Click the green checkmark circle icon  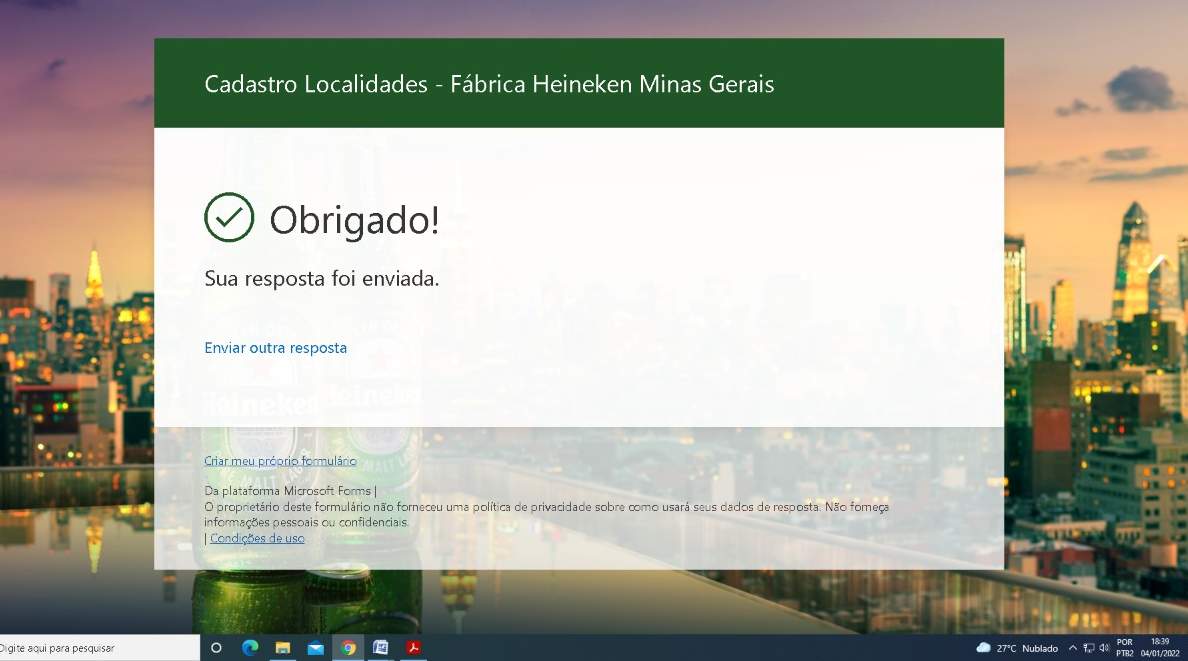pos(229,218)
